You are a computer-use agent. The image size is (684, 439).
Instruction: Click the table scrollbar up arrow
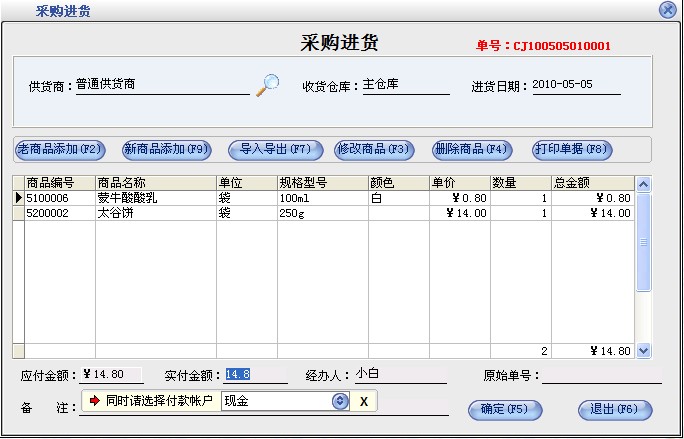tap(643, 184)
